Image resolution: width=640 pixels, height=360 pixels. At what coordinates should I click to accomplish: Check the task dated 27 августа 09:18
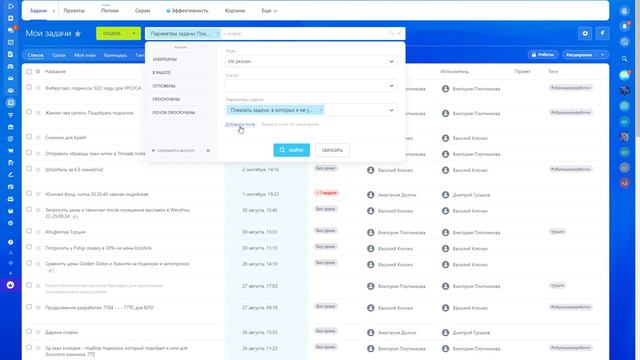coord(29,307)
